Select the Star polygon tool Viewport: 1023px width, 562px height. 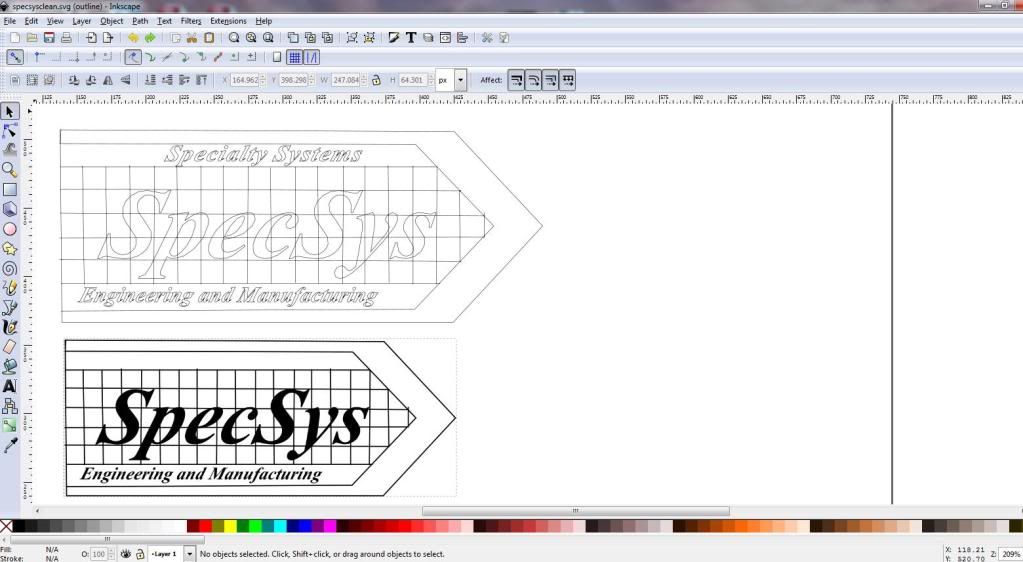[10, 249]
